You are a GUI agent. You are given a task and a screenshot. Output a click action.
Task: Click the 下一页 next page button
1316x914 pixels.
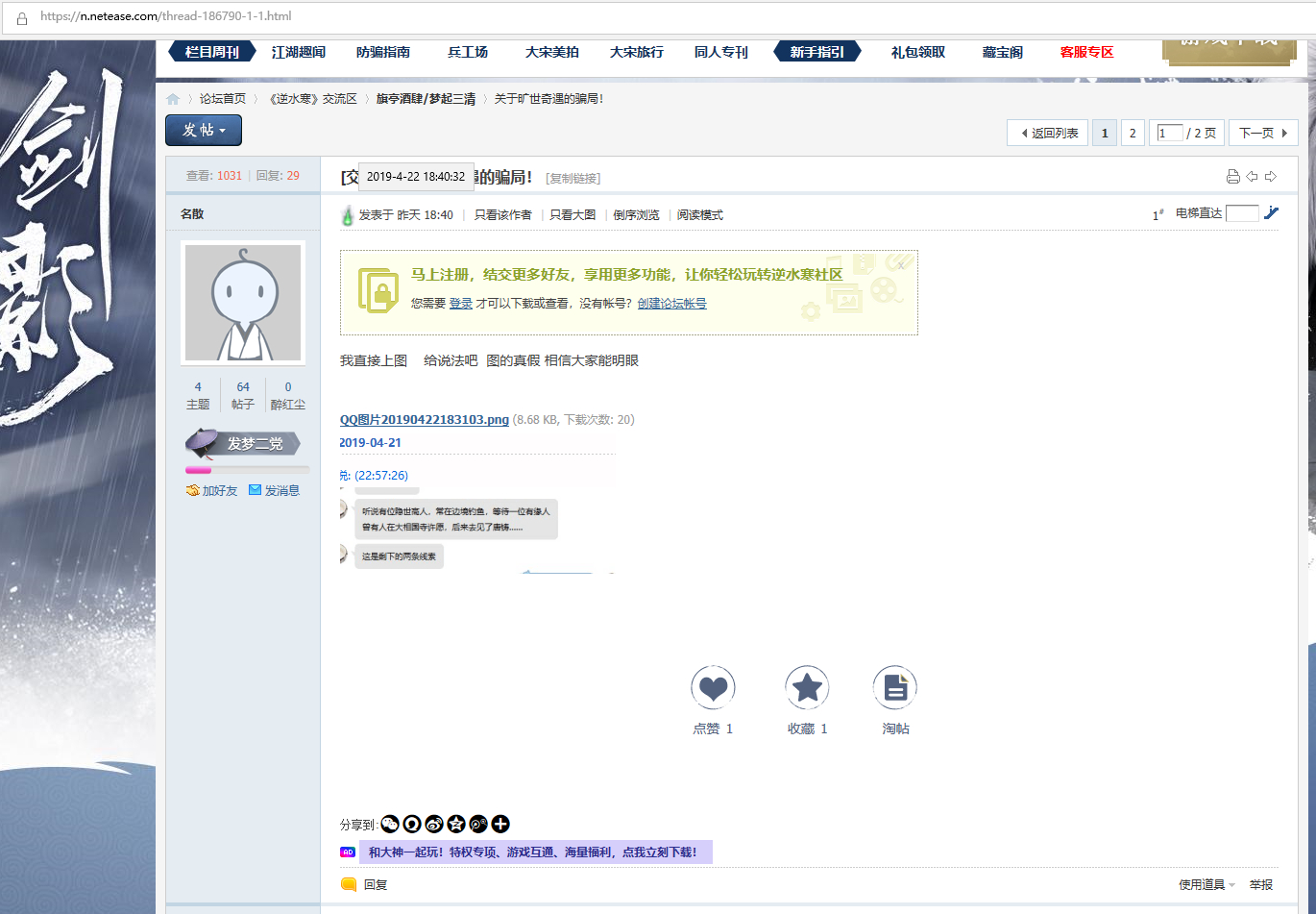1263,133
